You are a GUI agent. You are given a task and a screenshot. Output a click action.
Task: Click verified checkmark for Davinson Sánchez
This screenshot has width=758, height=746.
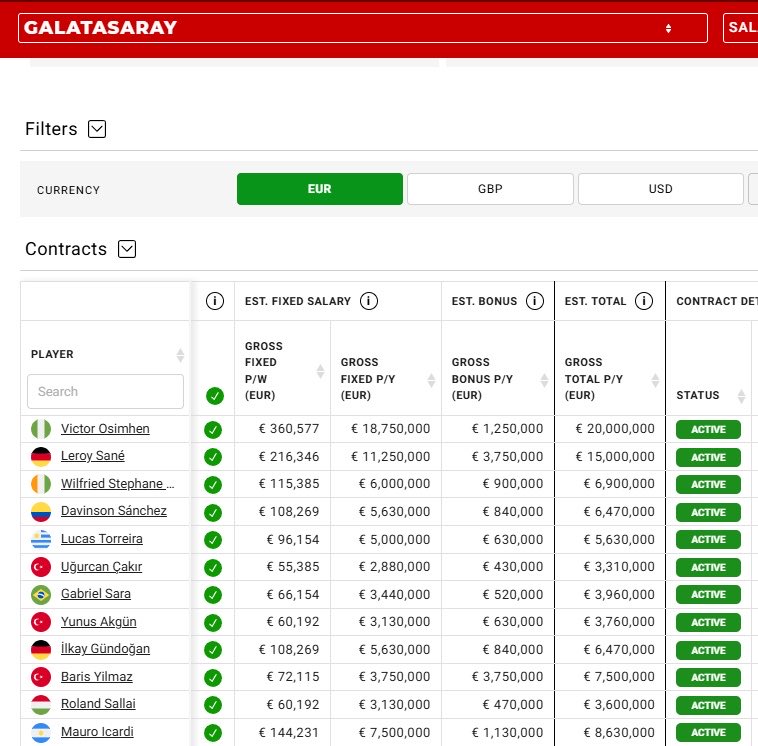point(213,512)
